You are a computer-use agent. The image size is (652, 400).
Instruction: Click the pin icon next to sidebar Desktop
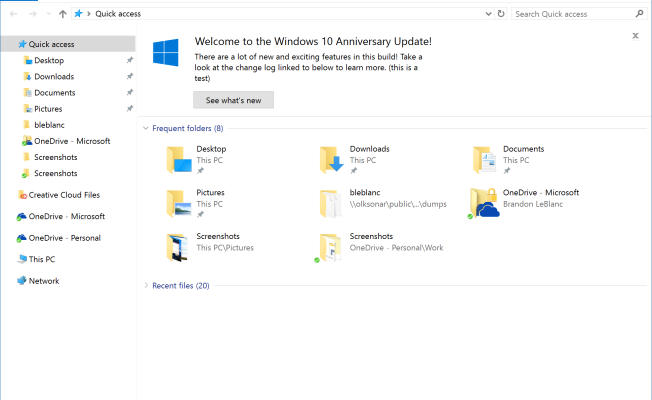tap(130, 60)
